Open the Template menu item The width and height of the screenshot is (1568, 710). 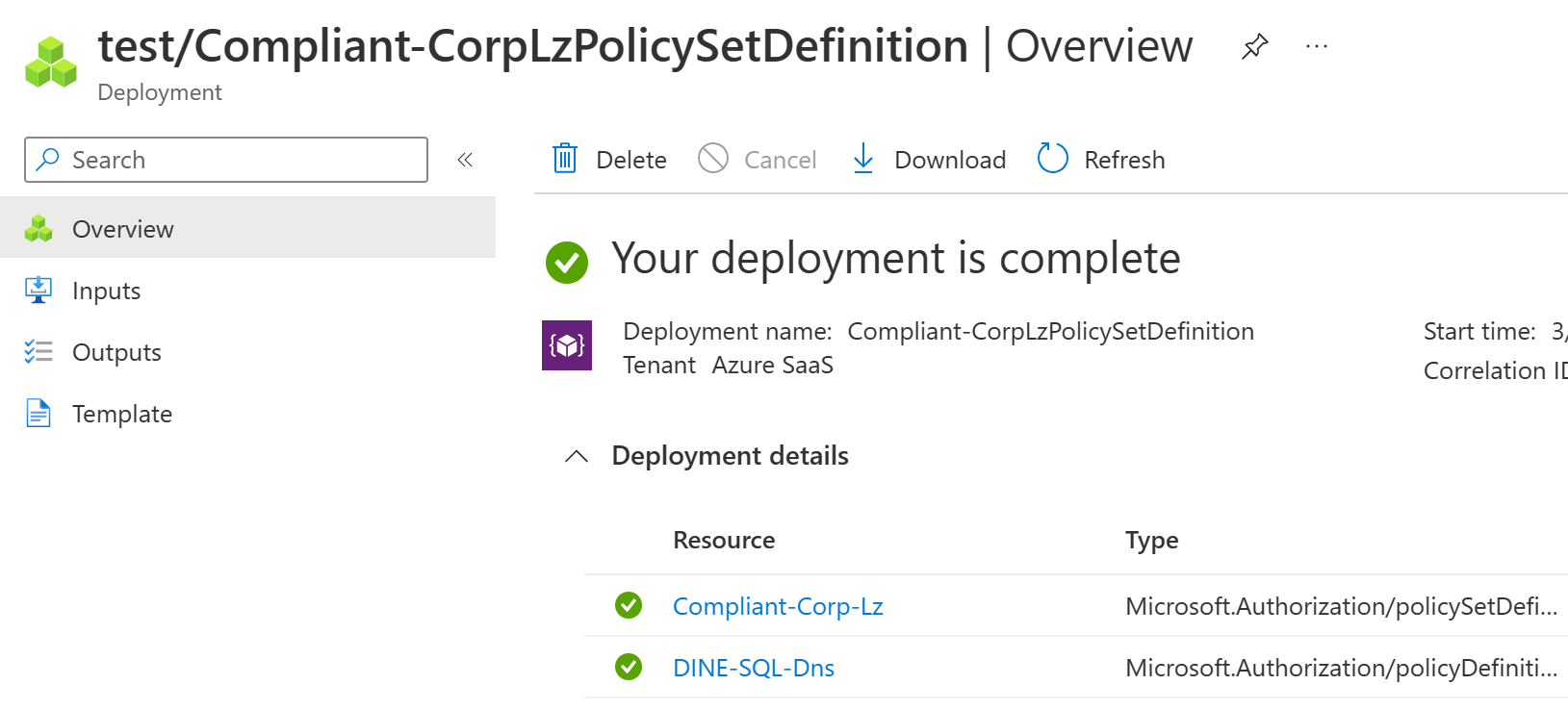[247, 413]
